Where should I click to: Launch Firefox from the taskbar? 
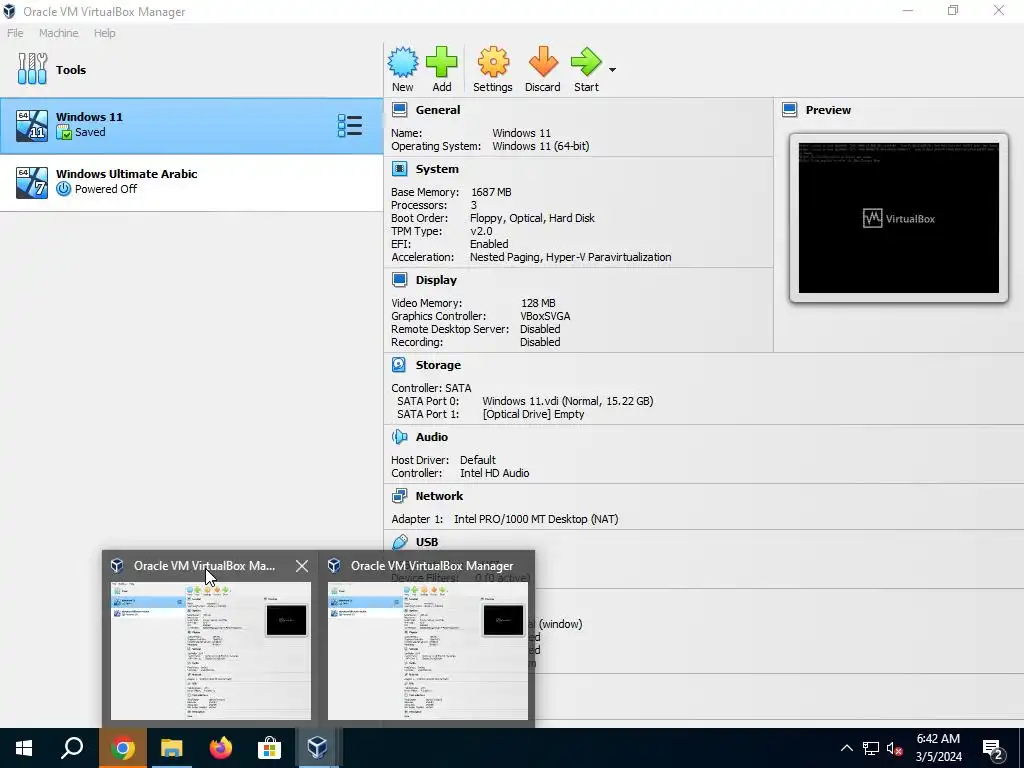coord(221,748)
